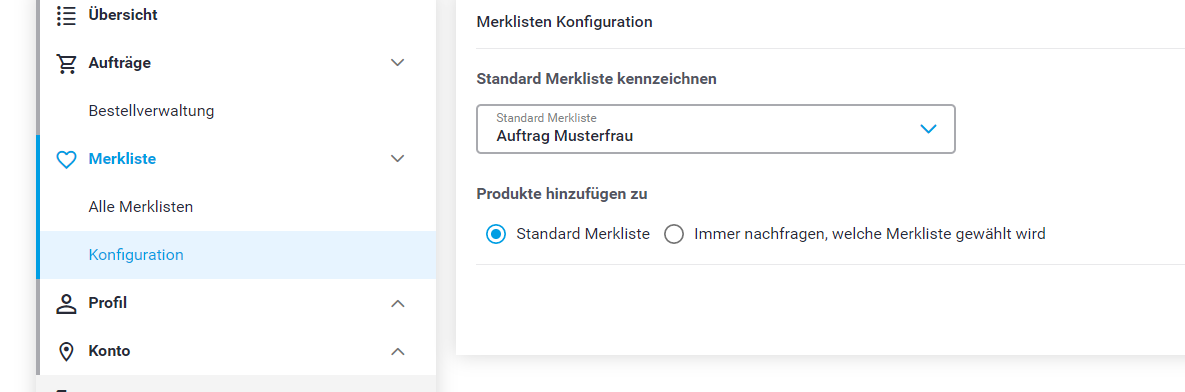Click the Konto location pin icon
Screen dimensions: 1185x392
[x=67, y=351]
